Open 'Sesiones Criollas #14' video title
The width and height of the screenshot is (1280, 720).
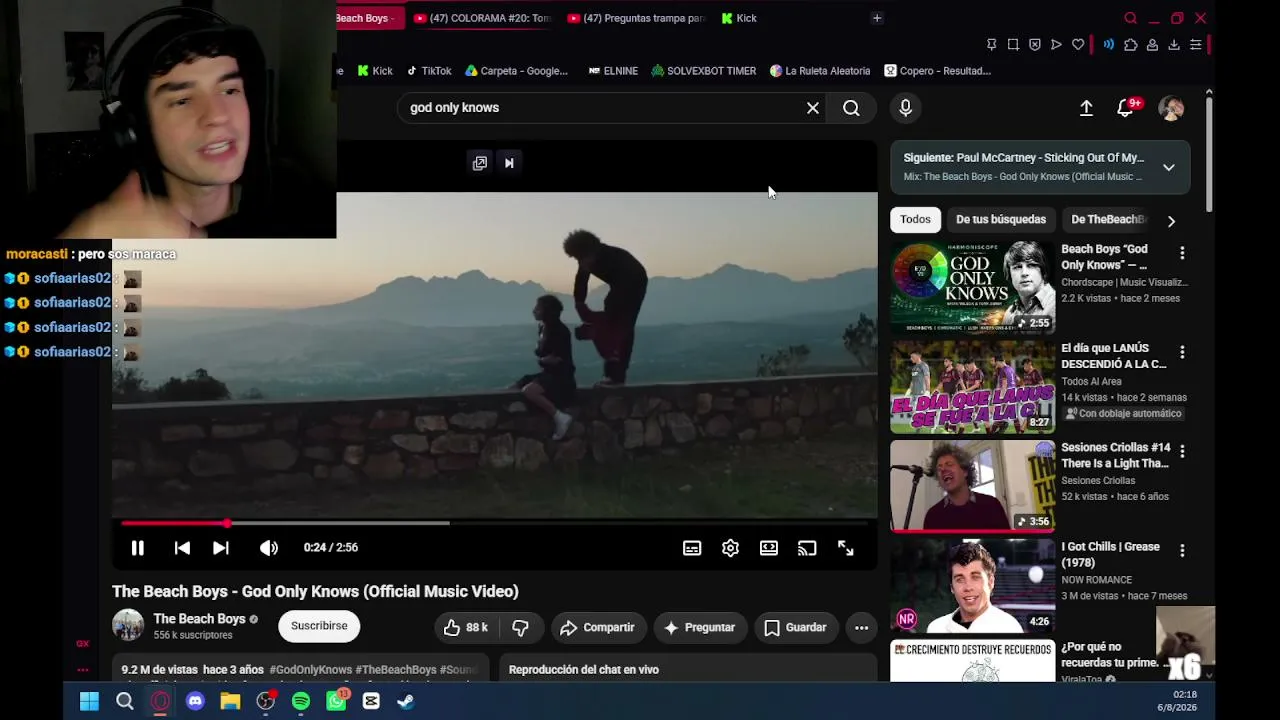pyautogui.click(x=1115, y=456)
